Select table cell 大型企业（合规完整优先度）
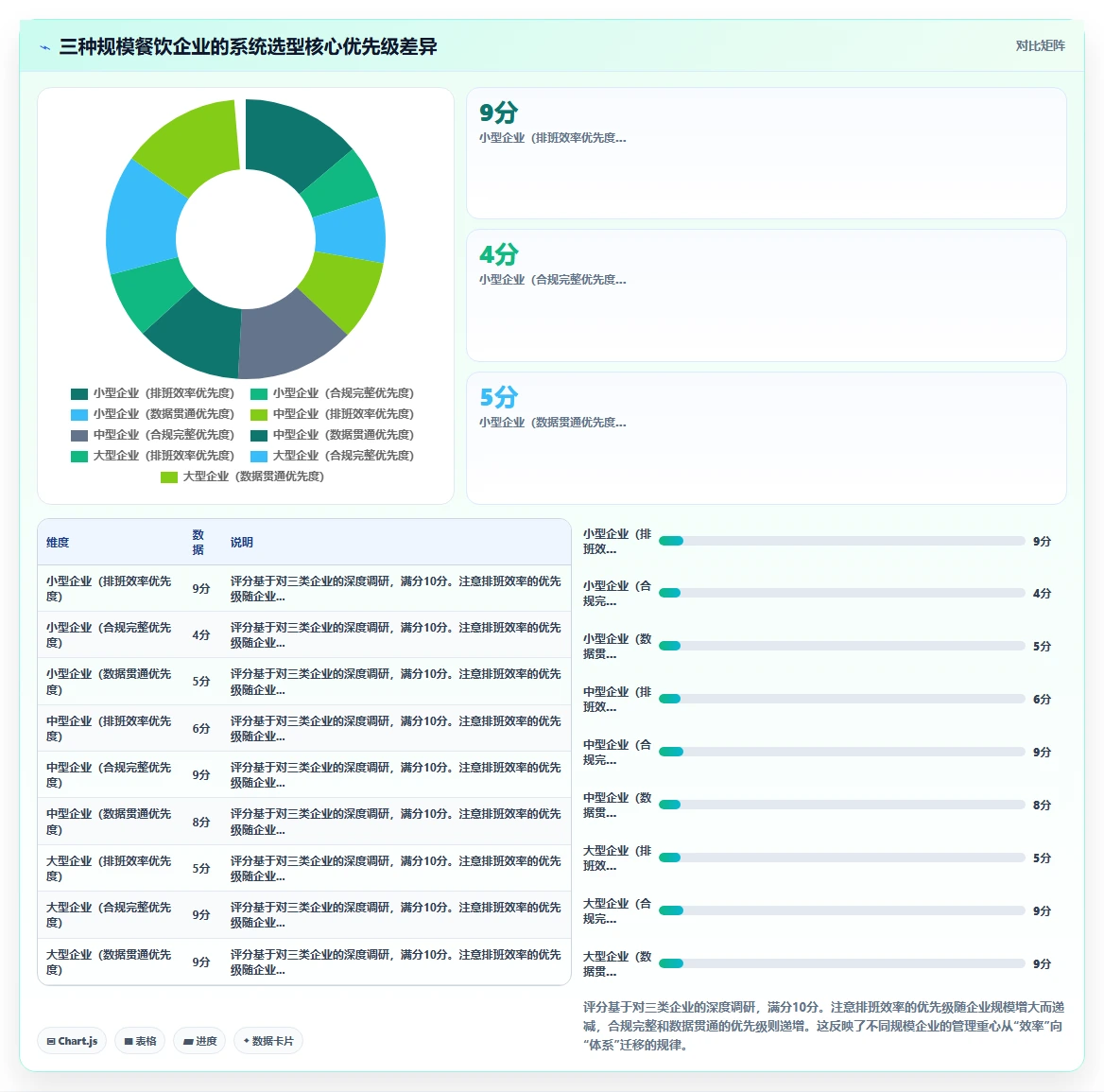 coord(109,915)
